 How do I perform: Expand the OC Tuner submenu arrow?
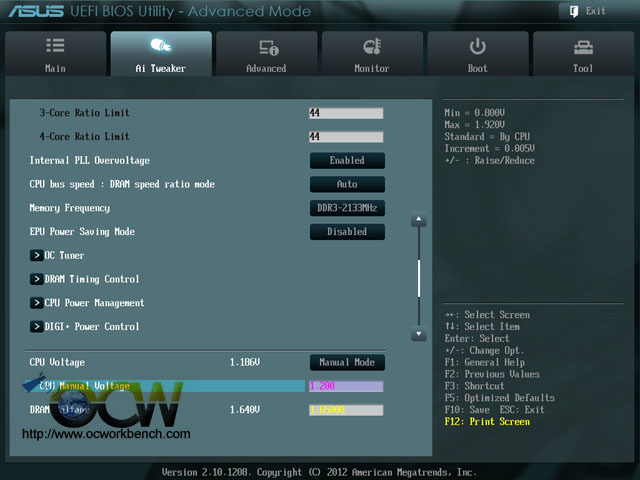(x=36, y=256)
